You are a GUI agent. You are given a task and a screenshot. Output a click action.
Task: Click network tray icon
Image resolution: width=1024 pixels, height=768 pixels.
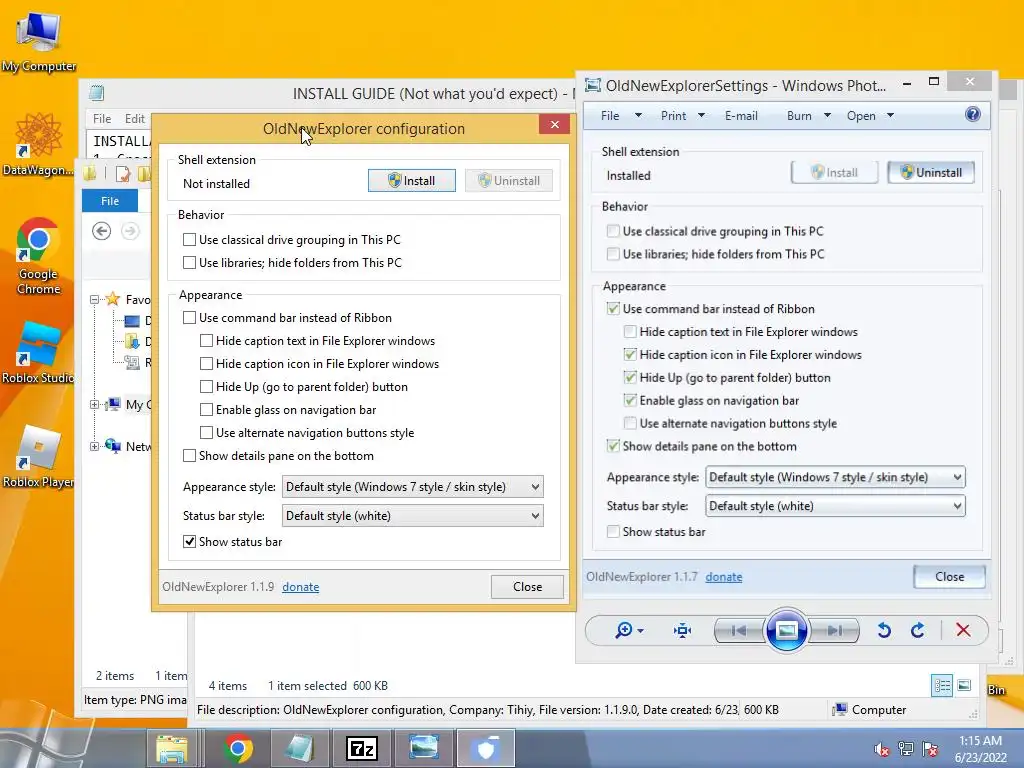coord(906,749)
